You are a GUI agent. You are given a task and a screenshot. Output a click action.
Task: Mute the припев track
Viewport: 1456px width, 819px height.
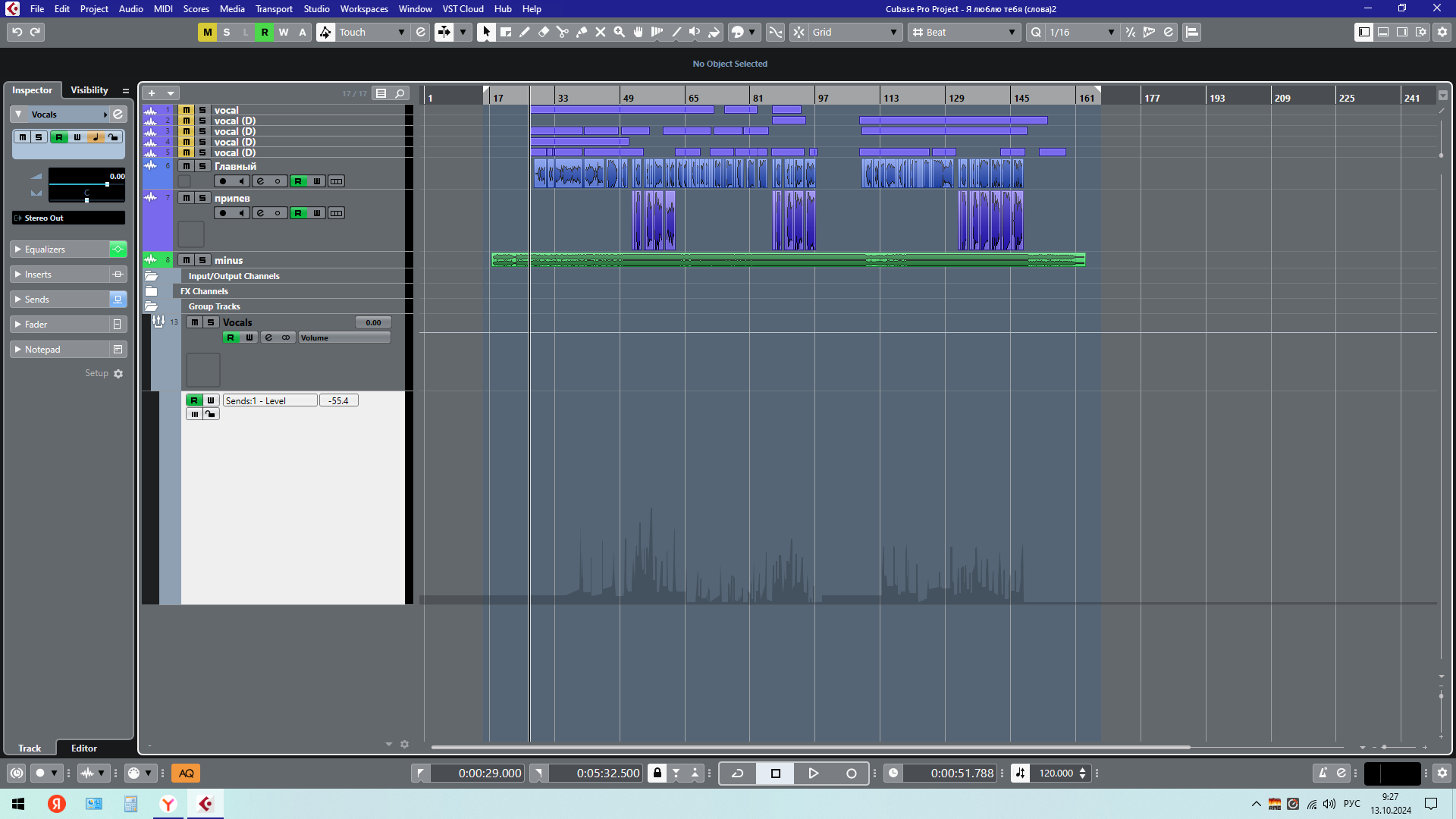[186, 198]
